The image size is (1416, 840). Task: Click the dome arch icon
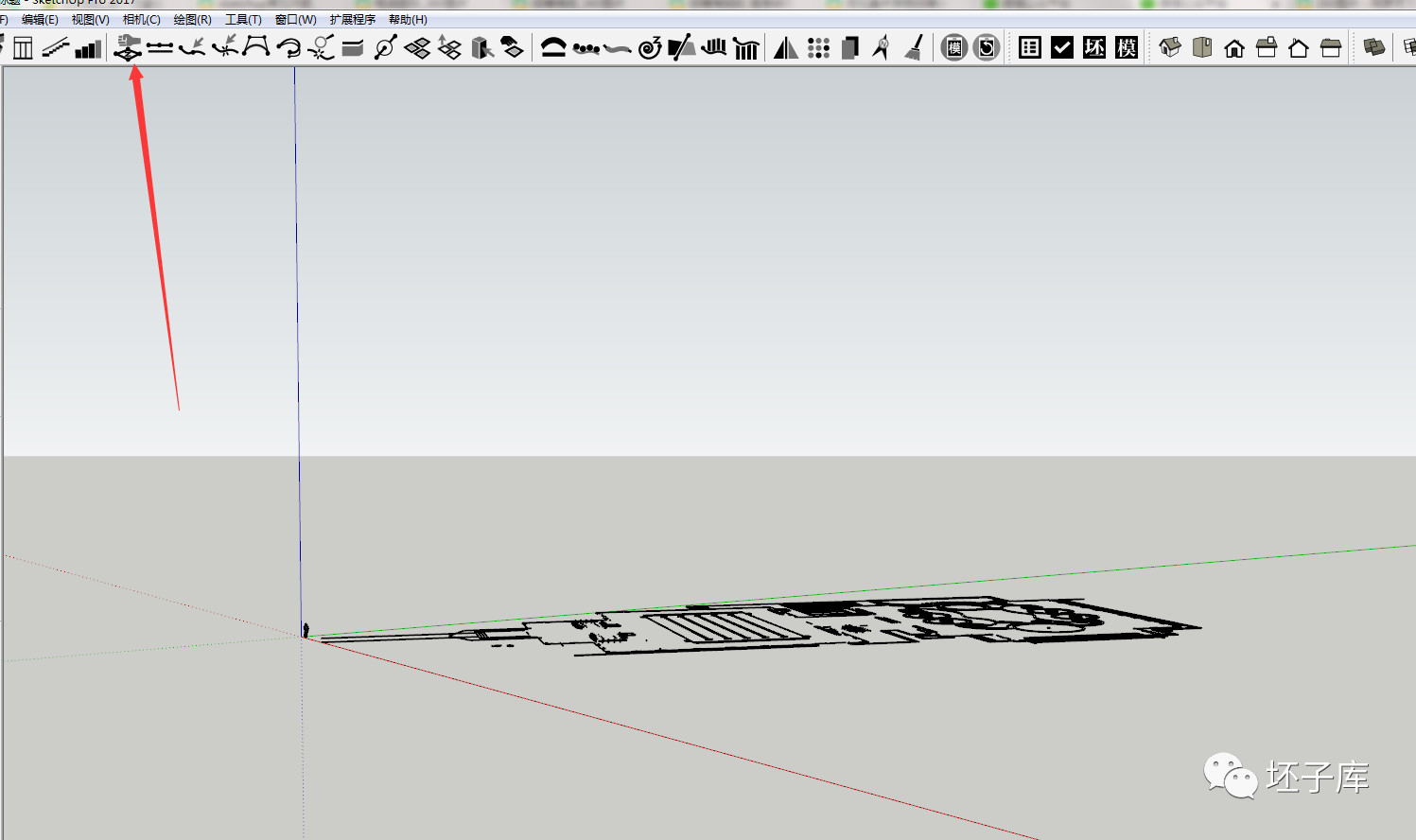tap(553, 47)
